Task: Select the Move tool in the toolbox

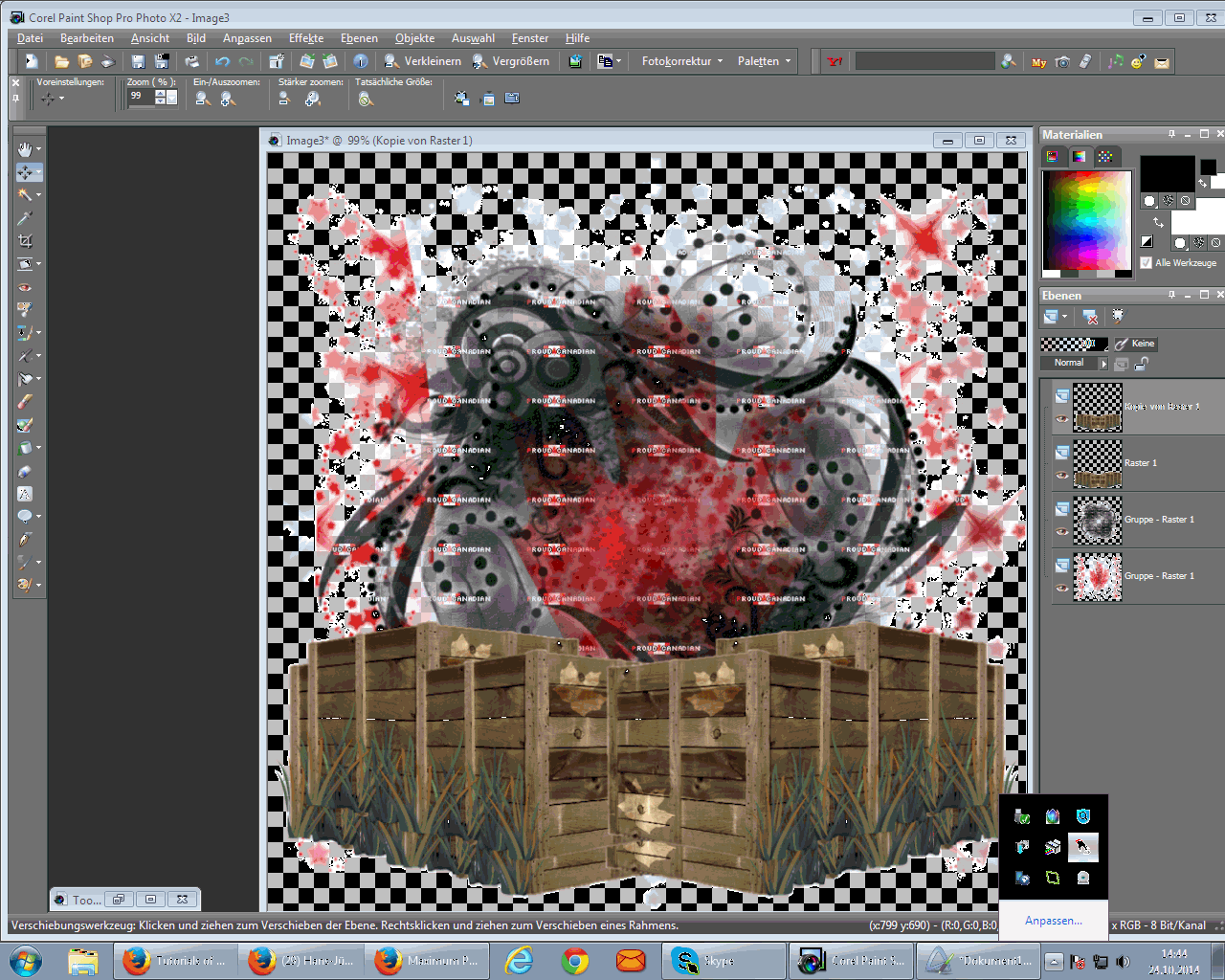Action: 25,172
